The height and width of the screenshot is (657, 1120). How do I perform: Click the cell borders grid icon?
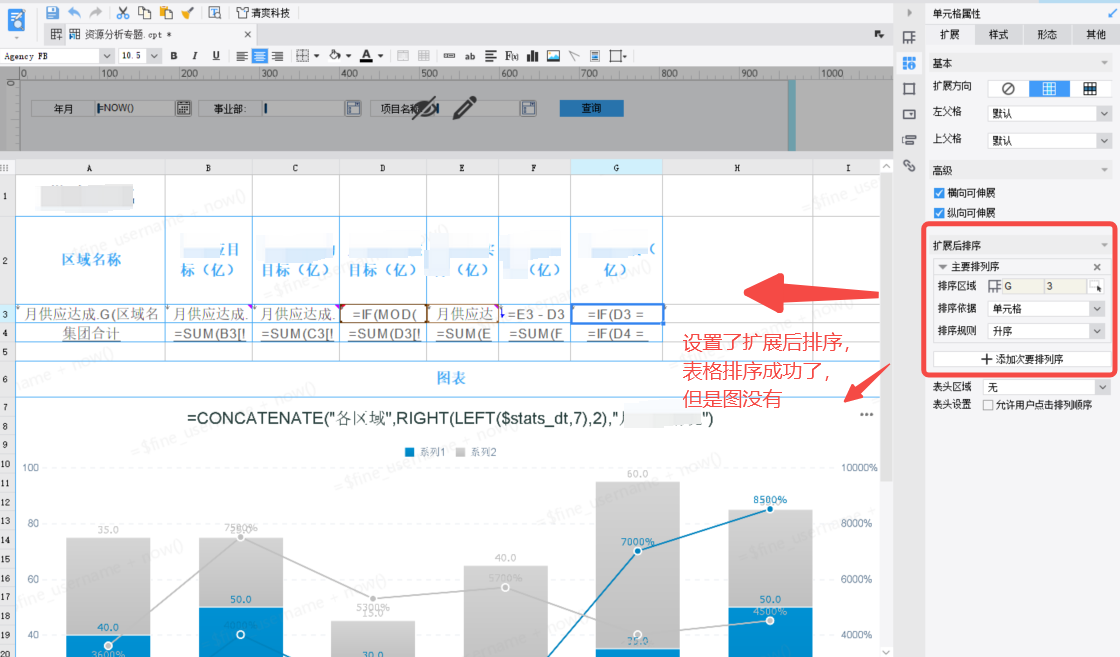point(303,56)
